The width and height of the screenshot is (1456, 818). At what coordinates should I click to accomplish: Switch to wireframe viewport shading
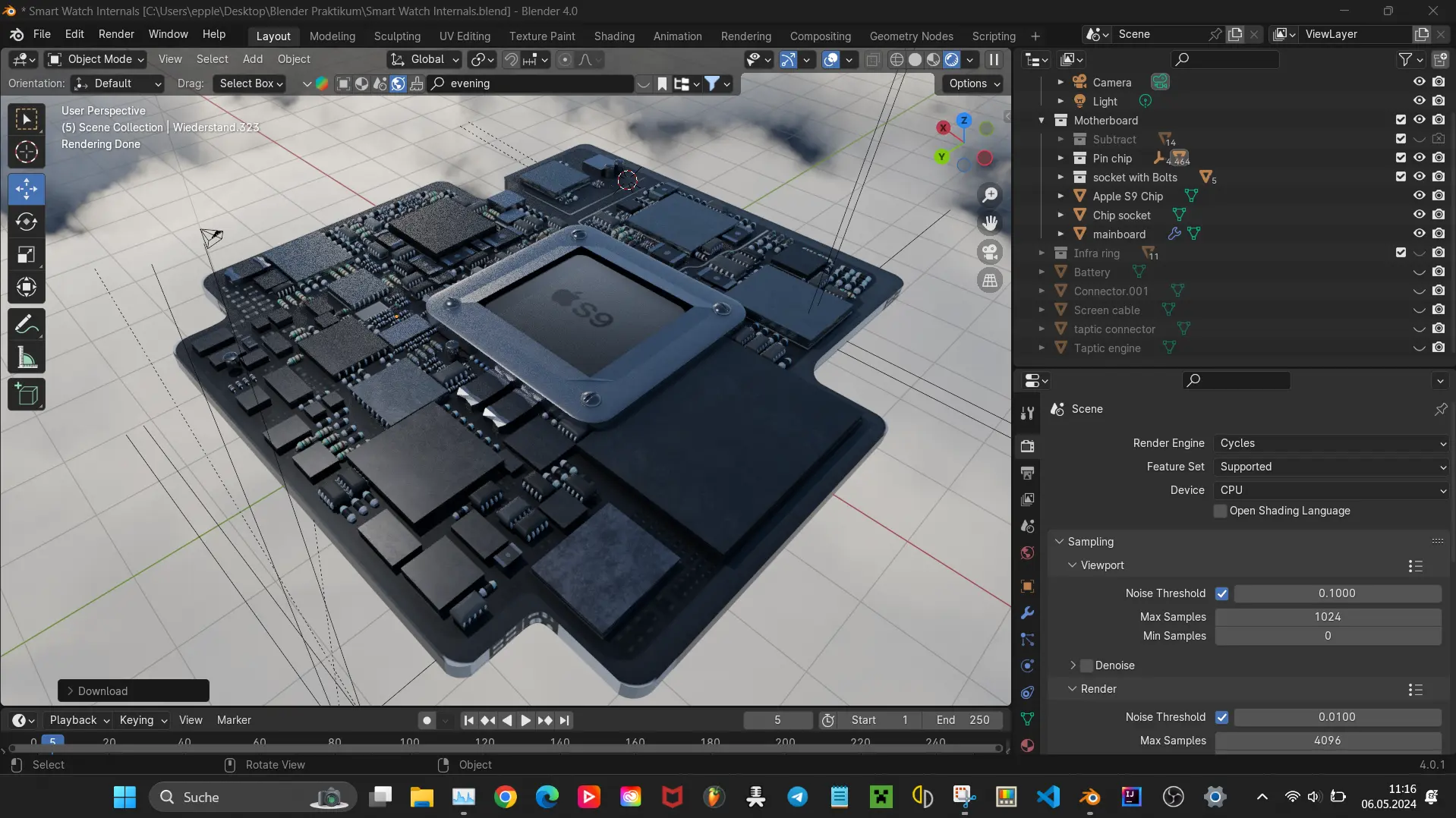897,60
